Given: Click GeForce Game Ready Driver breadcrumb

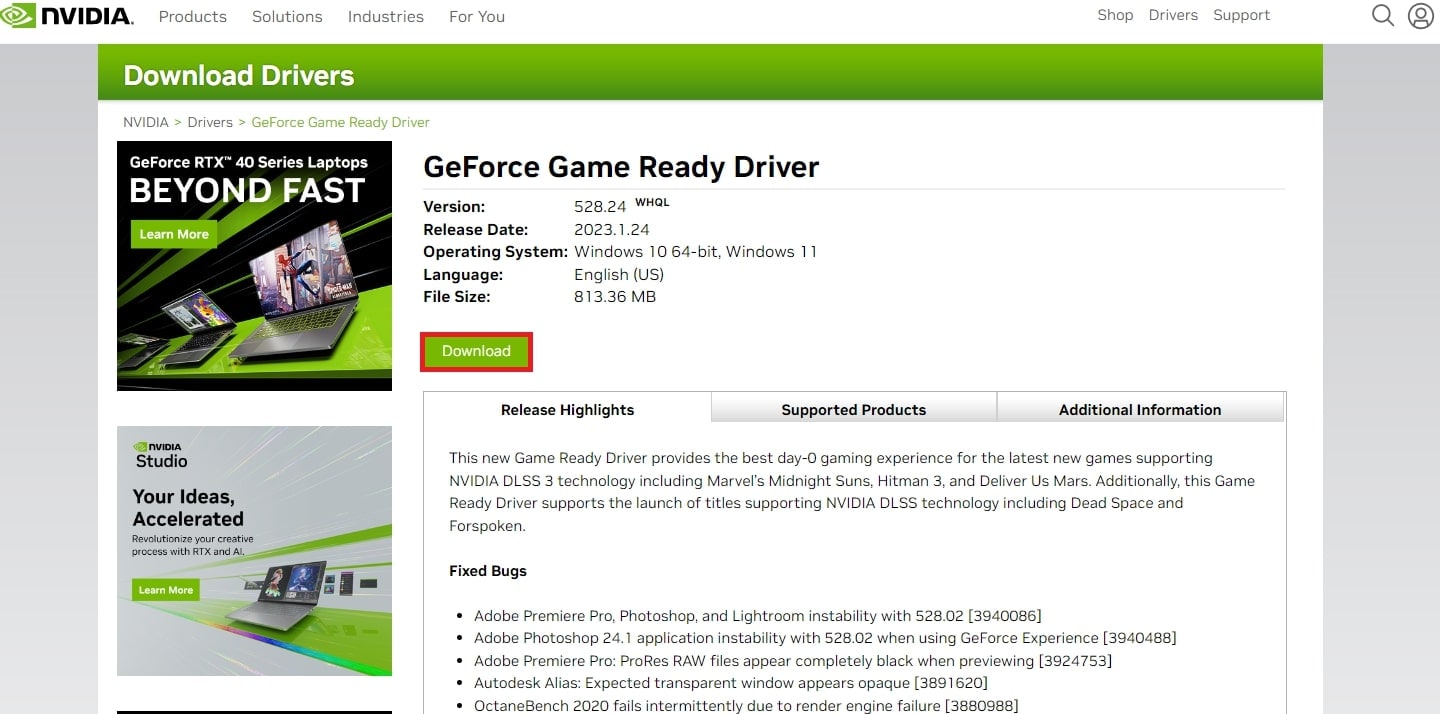Looking at the screenshot, I should click(x=340, y=122).
